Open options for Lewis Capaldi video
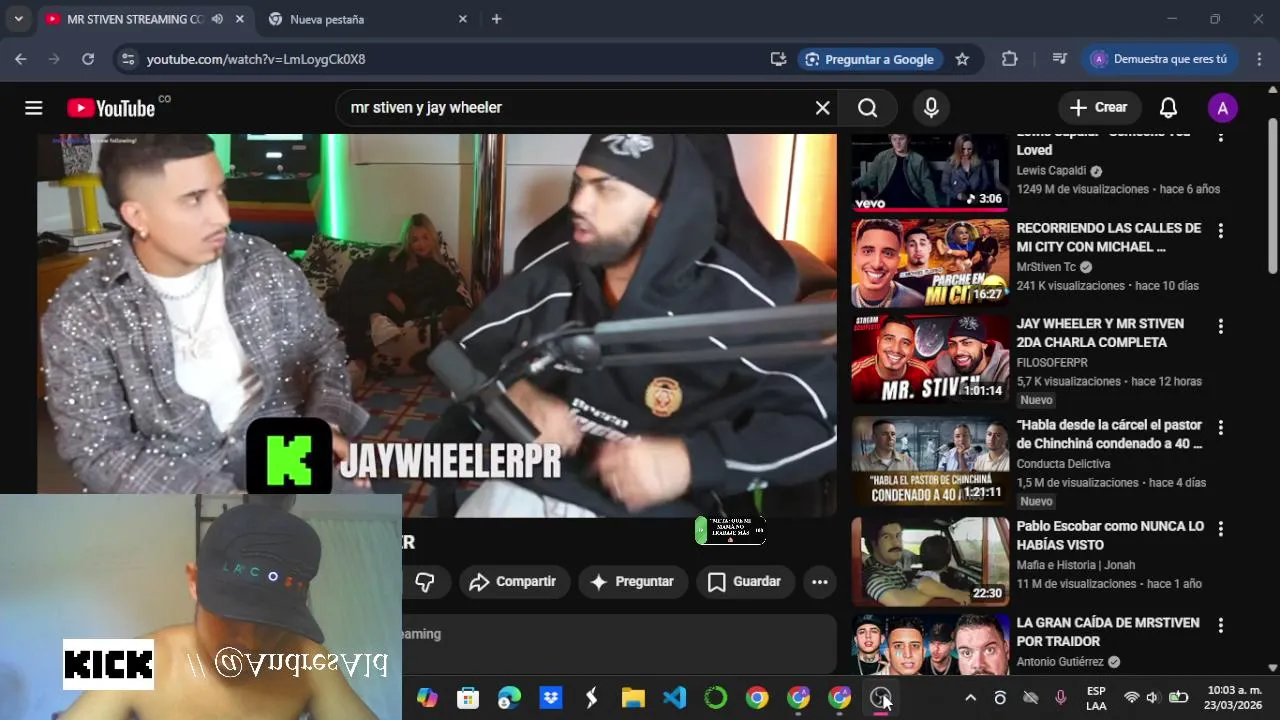Image resolution: width=1280 pixels, height=720 pixels. (x=1221, y=136)
